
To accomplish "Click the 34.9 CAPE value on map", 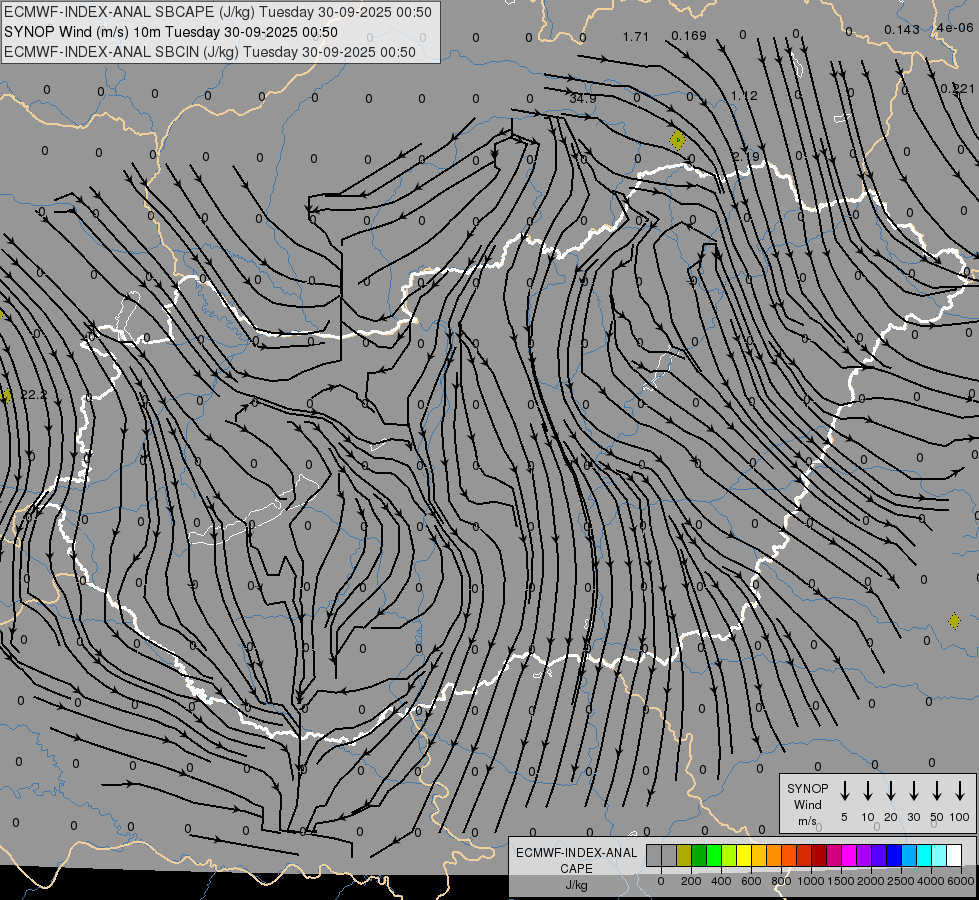I will 582,98.
